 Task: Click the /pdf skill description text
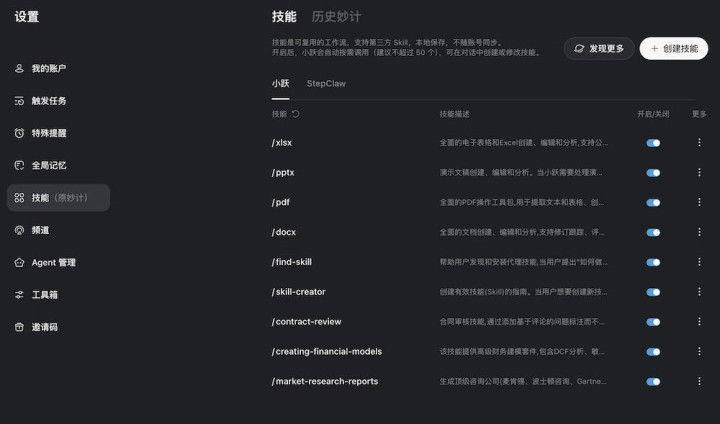pos(522,203)
